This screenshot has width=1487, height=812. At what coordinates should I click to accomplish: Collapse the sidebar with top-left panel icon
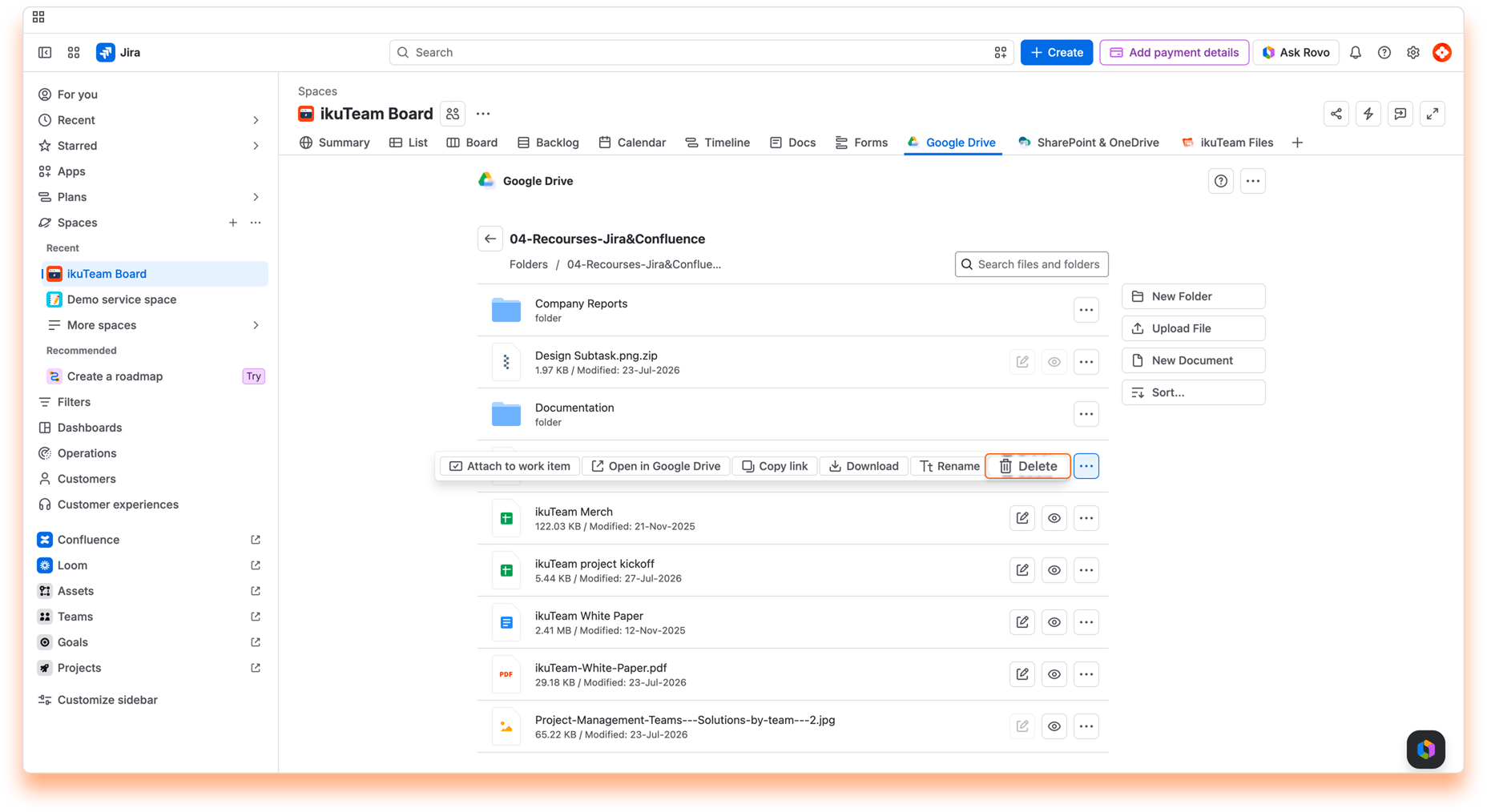tap(45, 53)
